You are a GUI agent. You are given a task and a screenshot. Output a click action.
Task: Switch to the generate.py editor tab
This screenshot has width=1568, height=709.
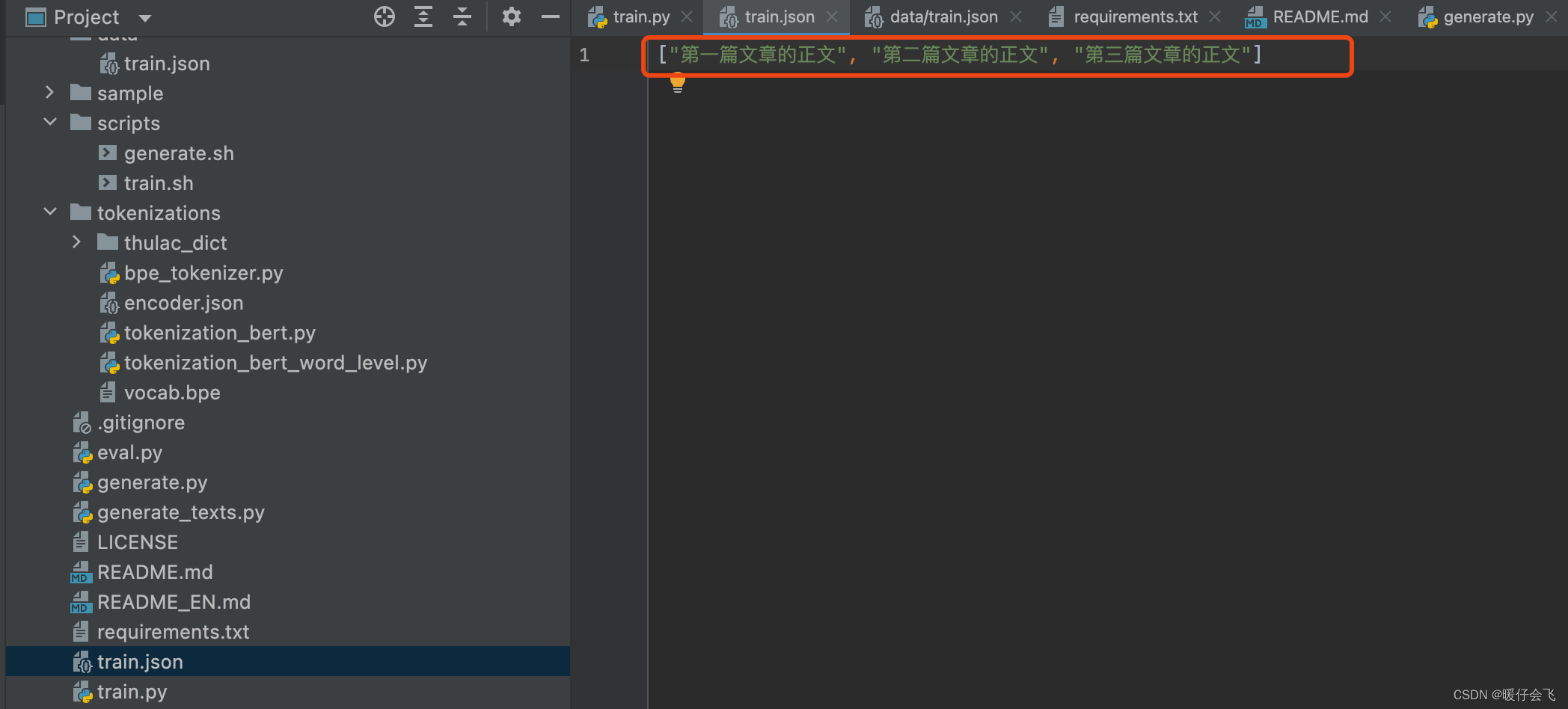[x=1488, y=16]
